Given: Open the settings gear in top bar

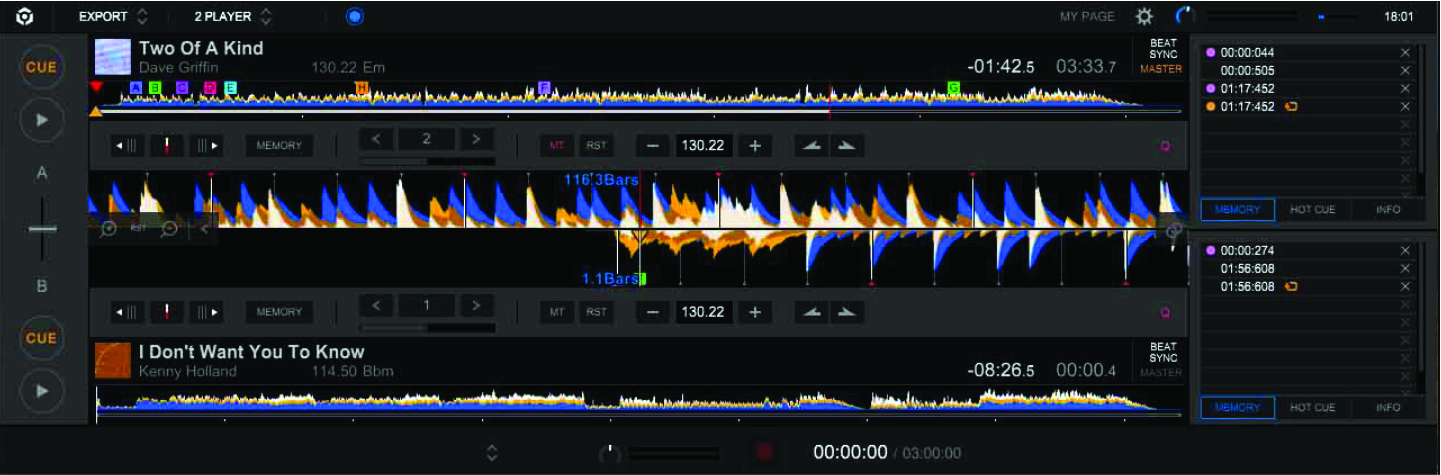Looking at the screenshot, I should coord(1144,16).
